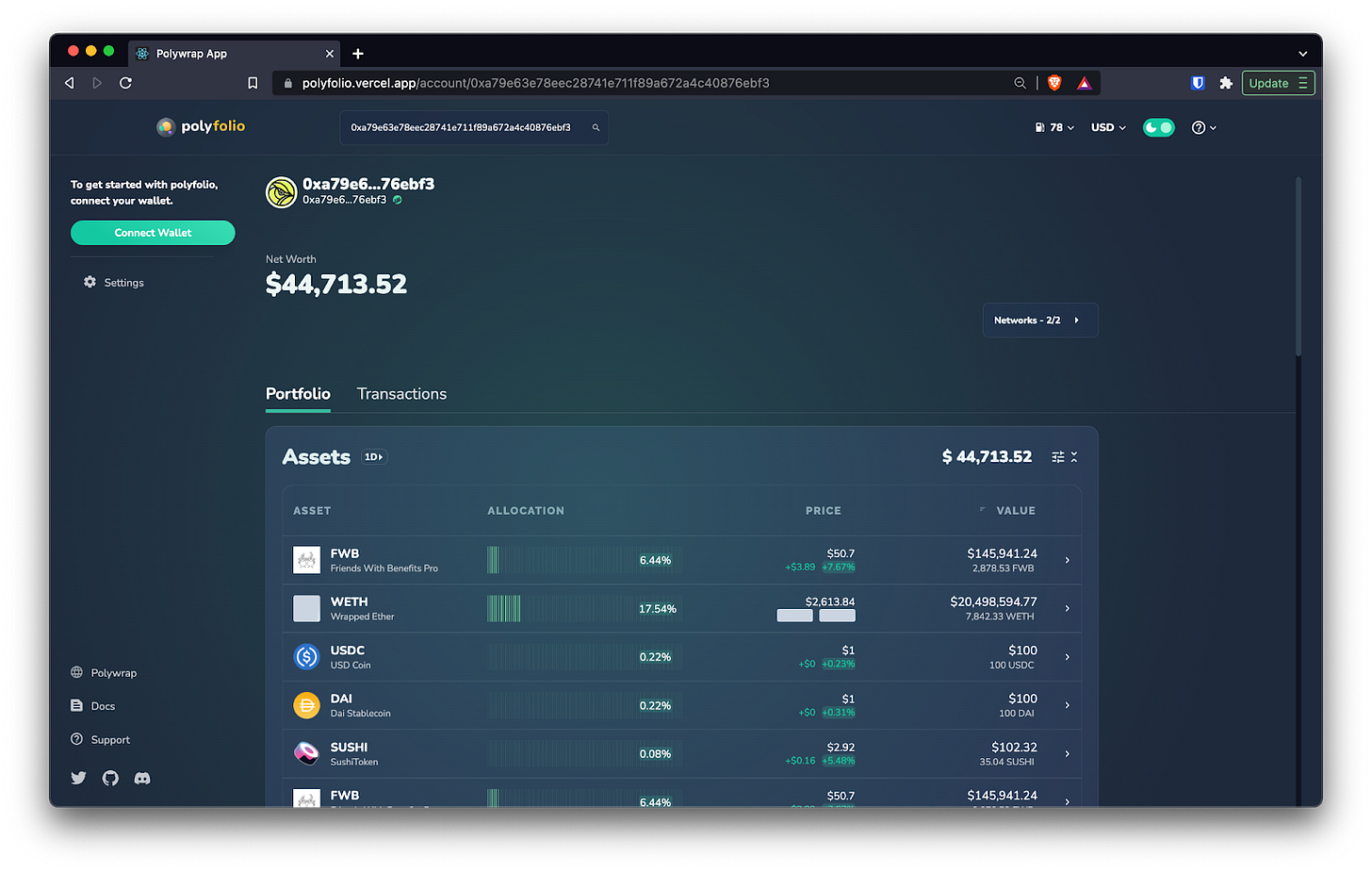
Task: Open the Polywrap link in sidebar
Action: [104, 673]
